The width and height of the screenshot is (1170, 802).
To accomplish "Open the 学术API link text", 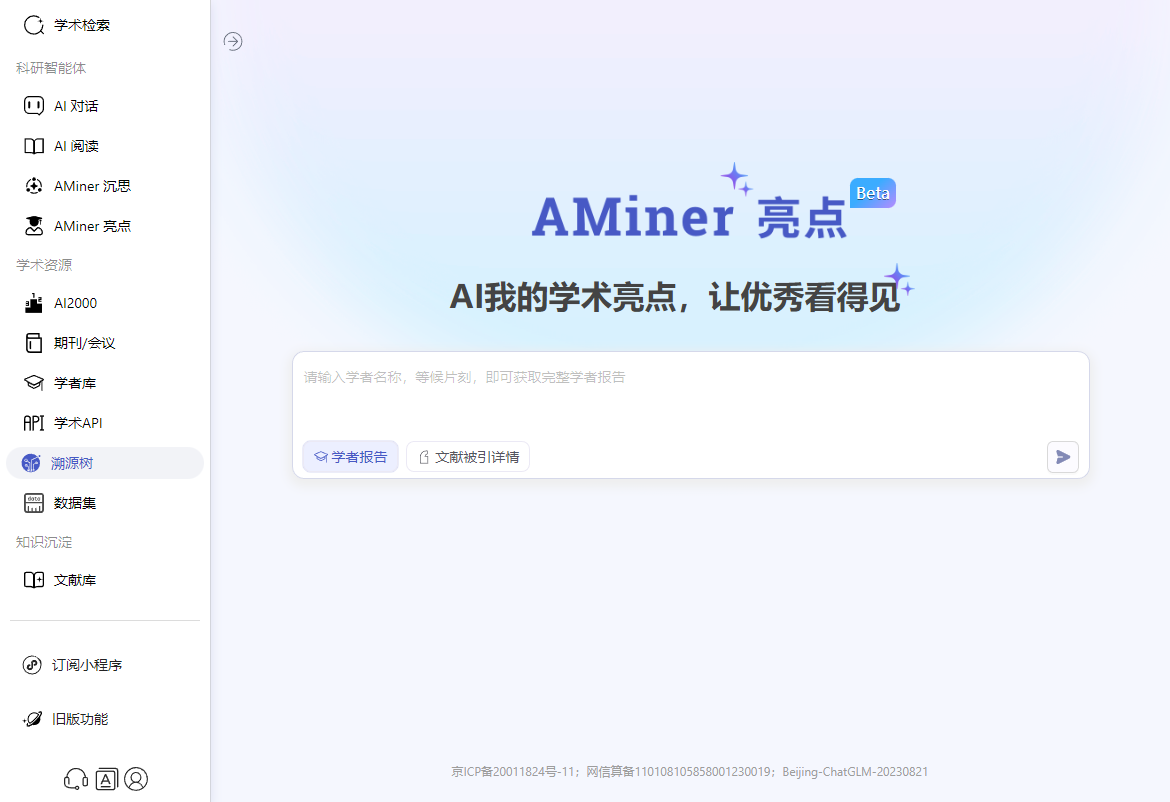I will coord(78,423).
